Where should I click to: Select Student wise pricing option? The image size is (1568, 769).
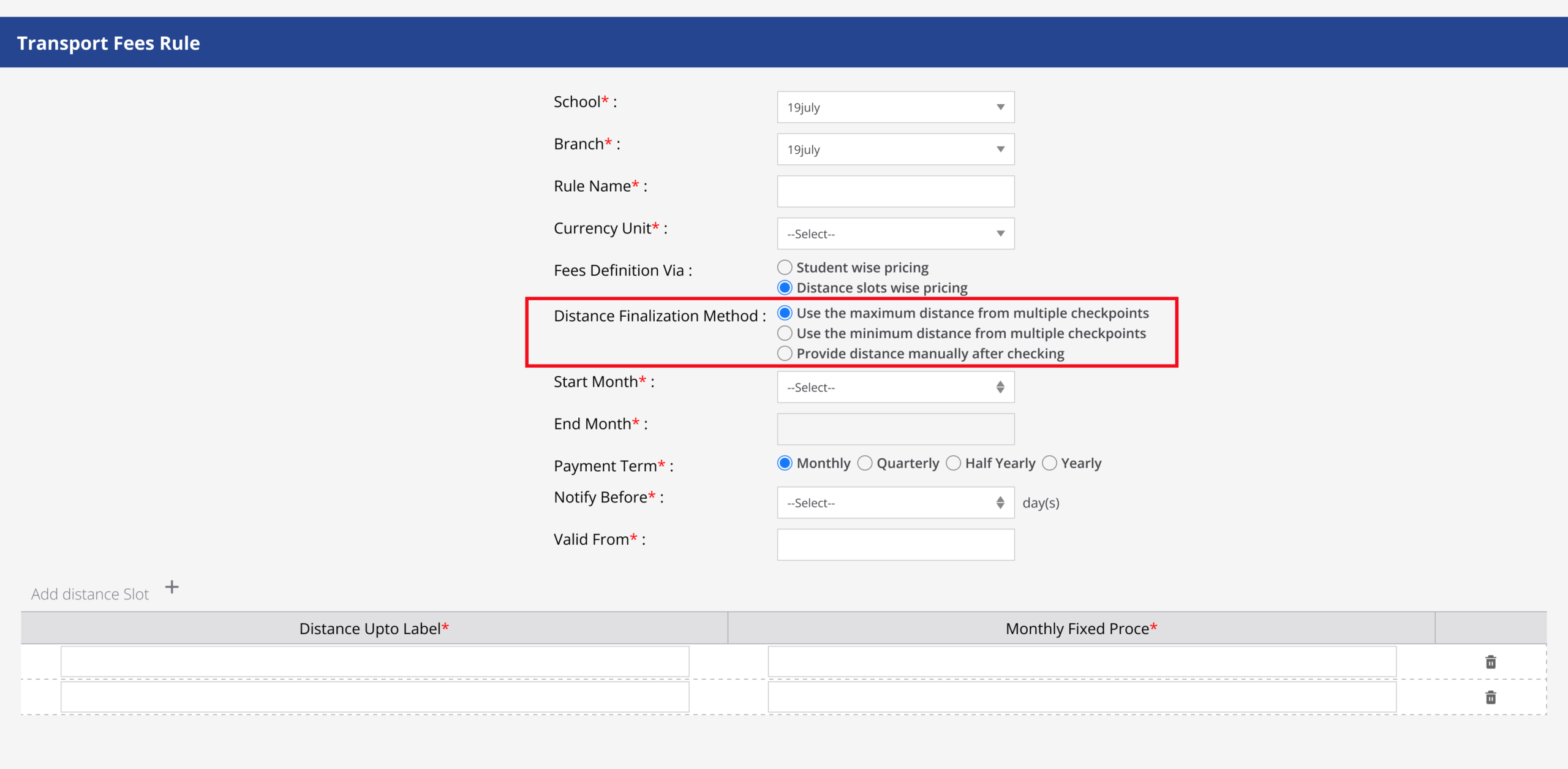click(785, 268)
